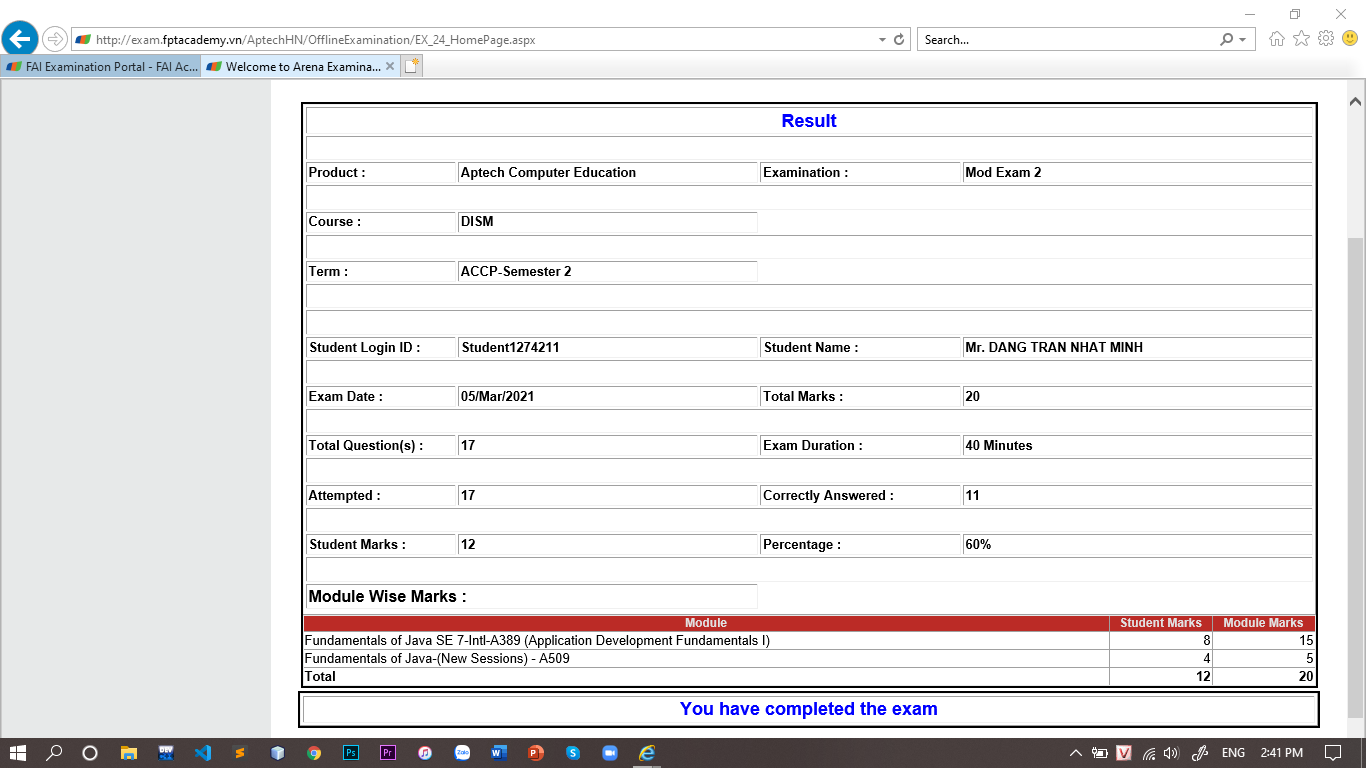Open Zalo from the taskbar
The height and width of the screenshot is (768, 1366).
pyautogui.click(x=462, y=752)
